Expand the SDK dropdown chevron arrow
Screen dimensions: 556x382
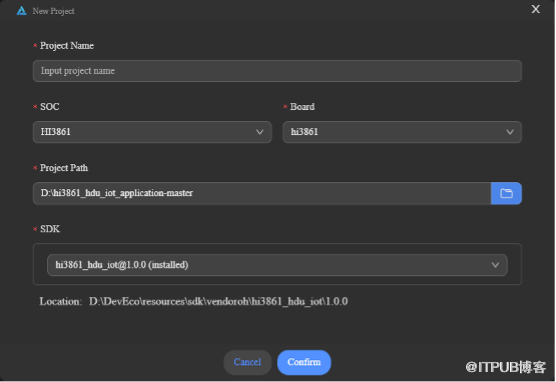495,265
